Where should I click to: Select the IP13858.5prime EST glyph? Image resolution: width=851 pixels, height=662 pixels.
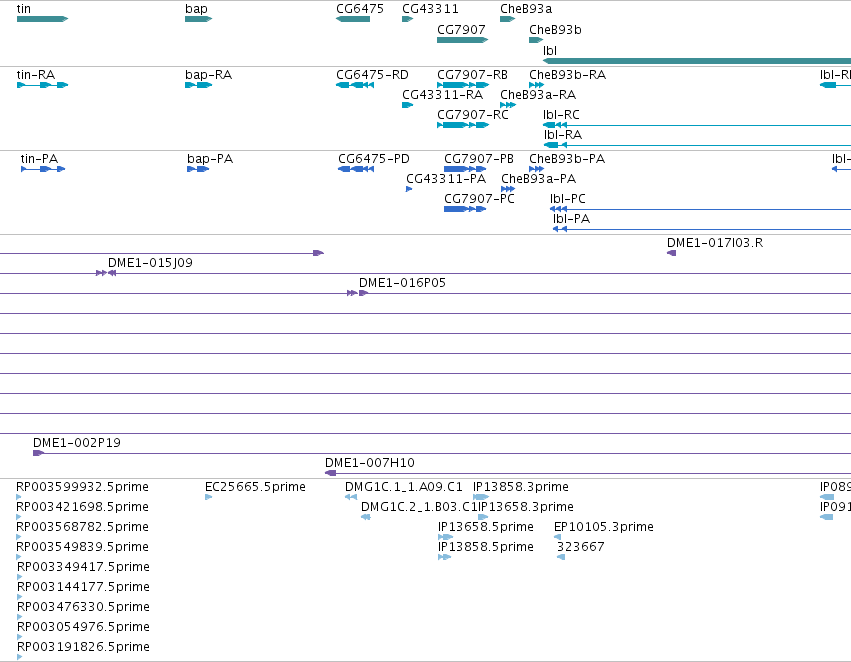click(x=444, y=557)
